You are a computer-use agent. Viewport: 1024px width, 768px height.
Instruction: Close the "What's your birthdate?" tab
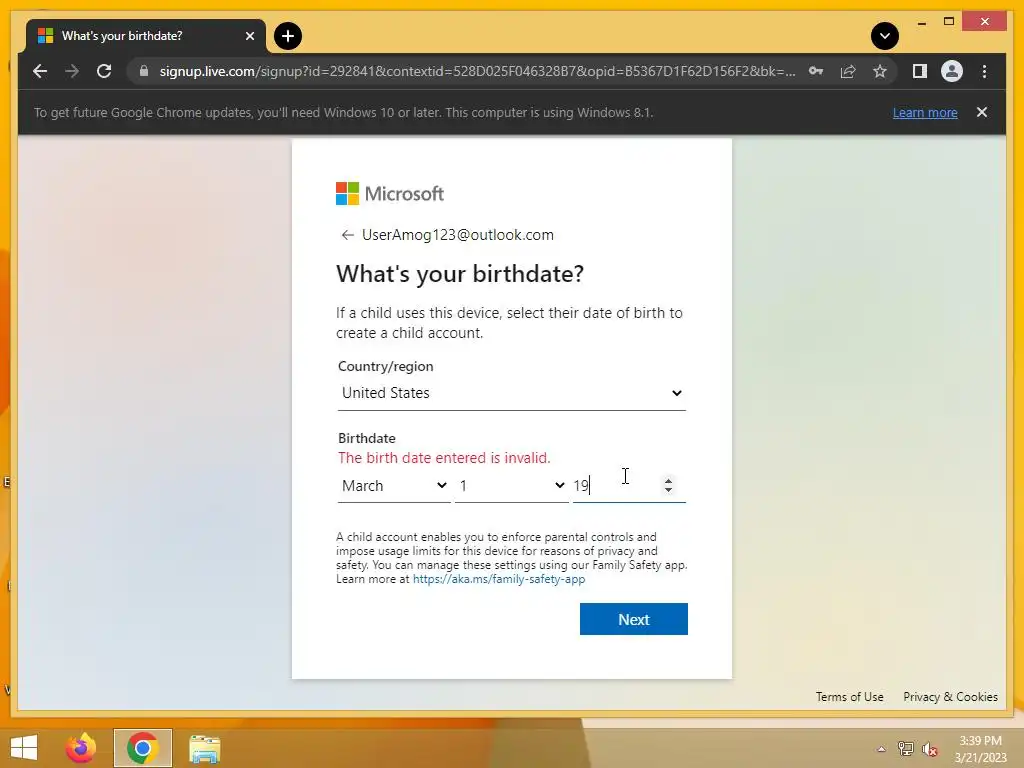click(249, 36)
